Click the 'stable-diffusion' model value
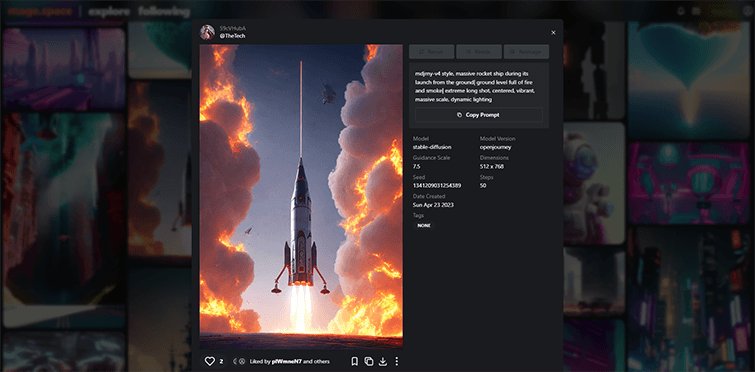This screenshot has height=372, width=755. [x=432, y=147]
